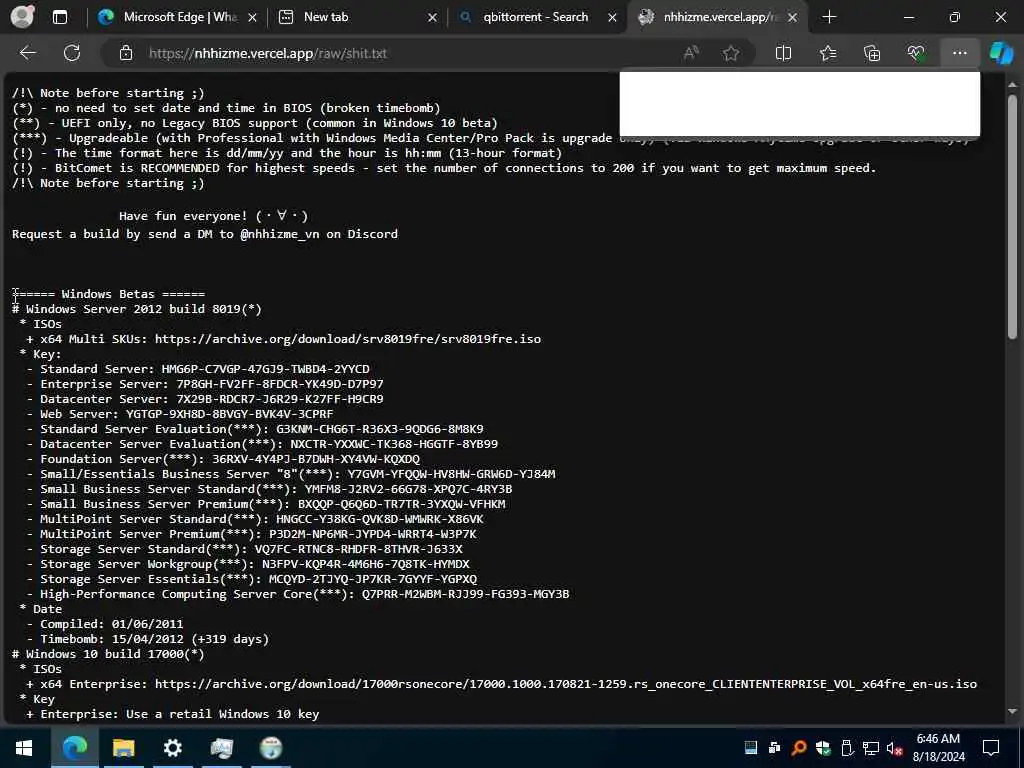Select the nhhizme.vercel.app tab
This screenshot has width=1024, height=768.
pos(716,18)
